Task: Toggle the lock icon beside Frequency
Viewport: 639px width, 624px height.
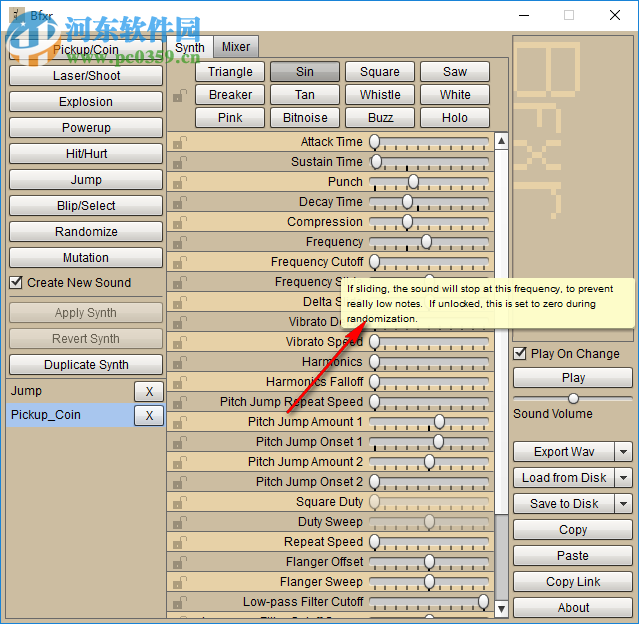Action: pos(179,242)
